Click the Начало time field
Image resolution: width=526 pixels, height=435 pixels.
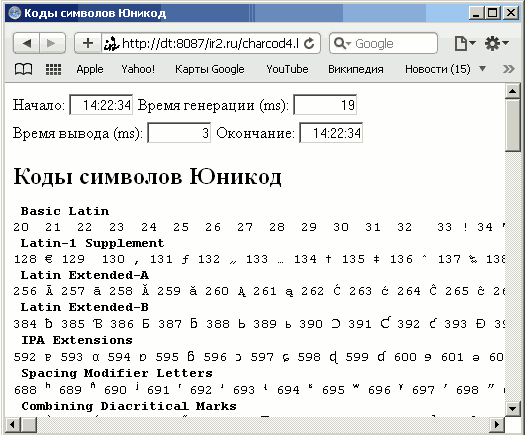(101, 105)
